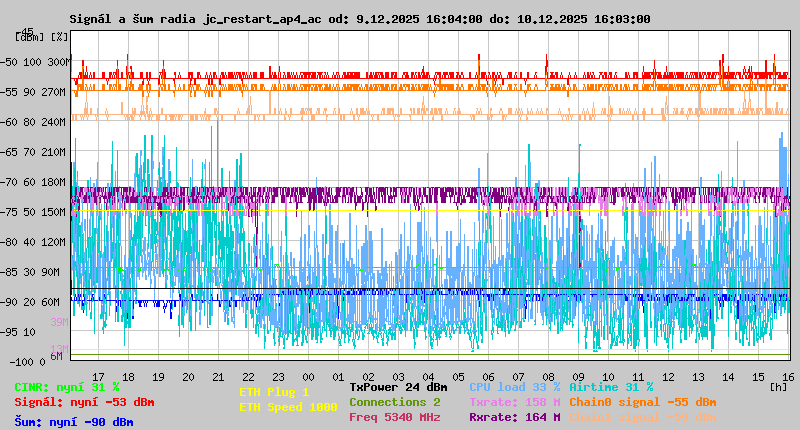Click the Chain0 signal -55 dBm legend entry
800x430 pixels.
642,402
